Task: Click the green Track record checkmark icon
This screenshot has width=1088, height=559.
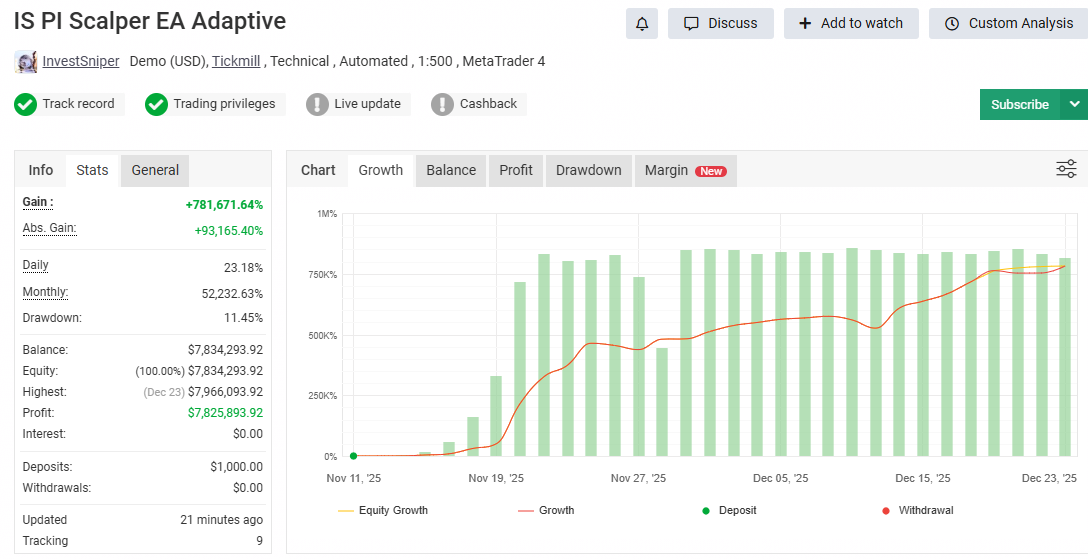Action: point(26,105)
